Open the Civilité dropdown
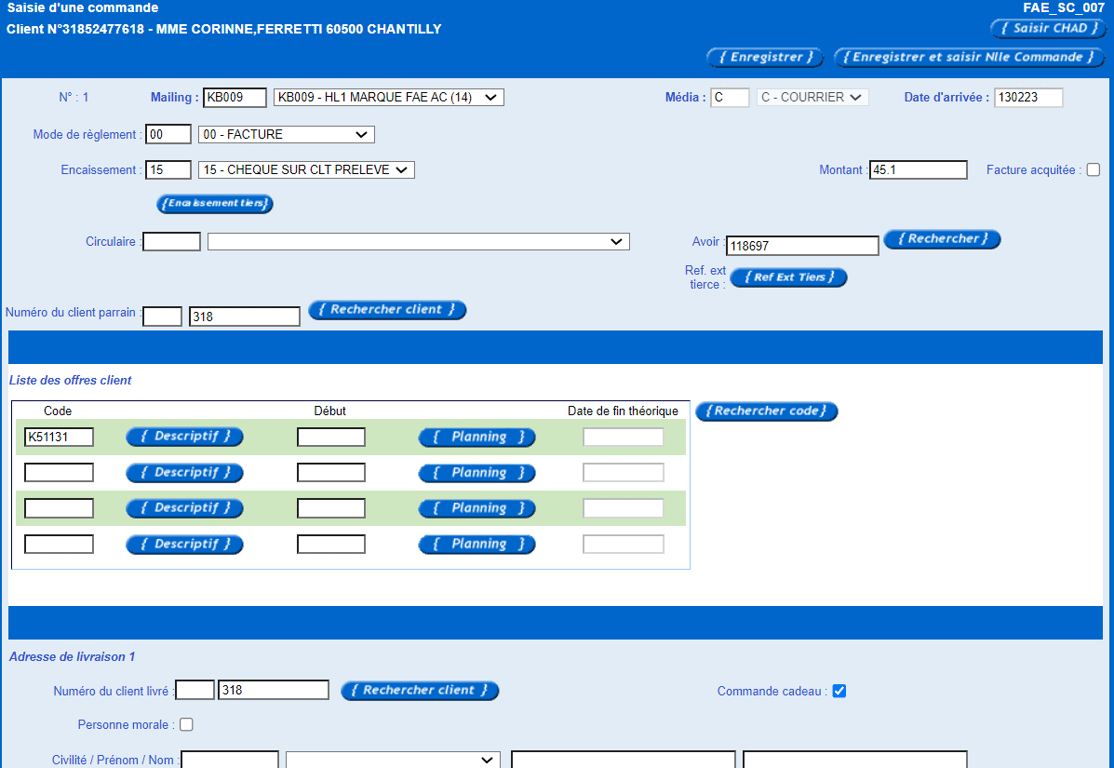 point(393,759)
